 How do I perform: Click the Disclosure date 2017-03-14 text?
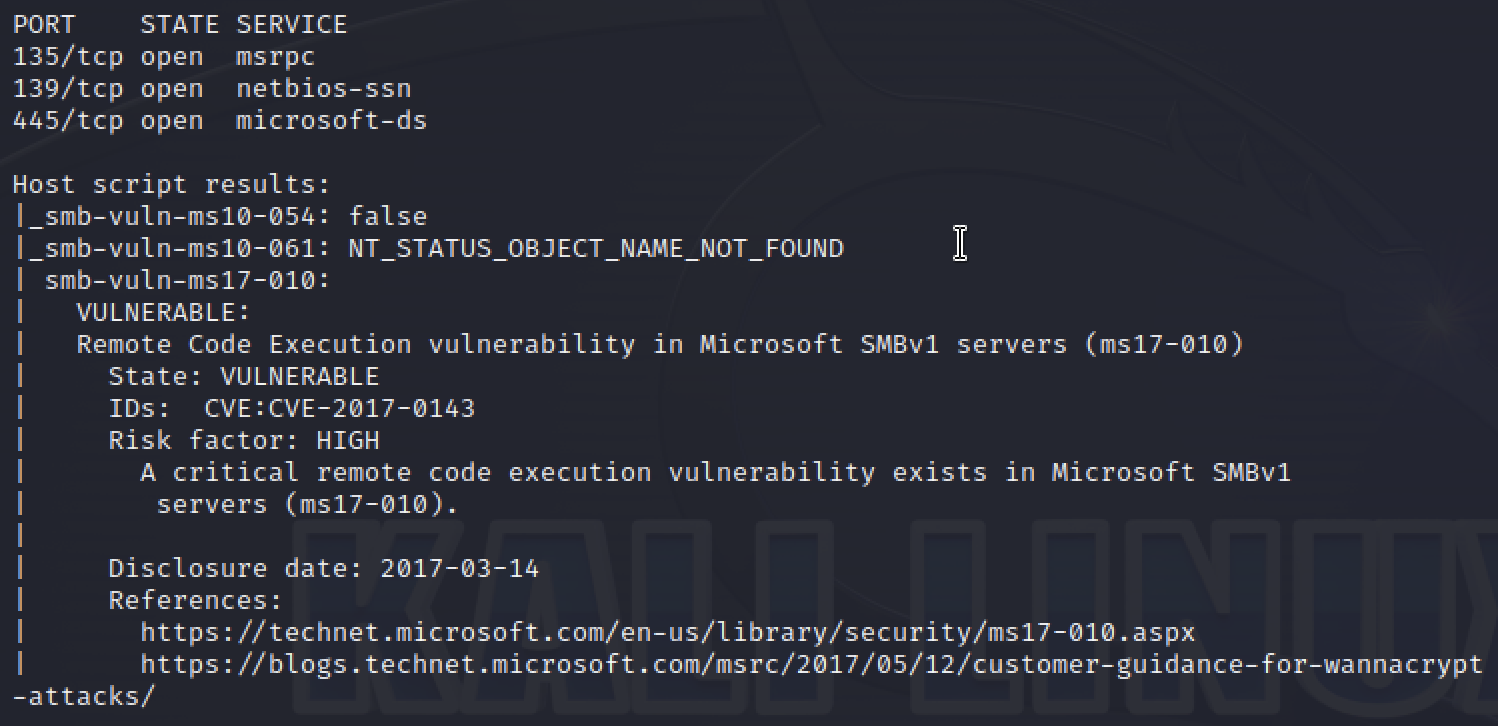[x=324, y=569]
